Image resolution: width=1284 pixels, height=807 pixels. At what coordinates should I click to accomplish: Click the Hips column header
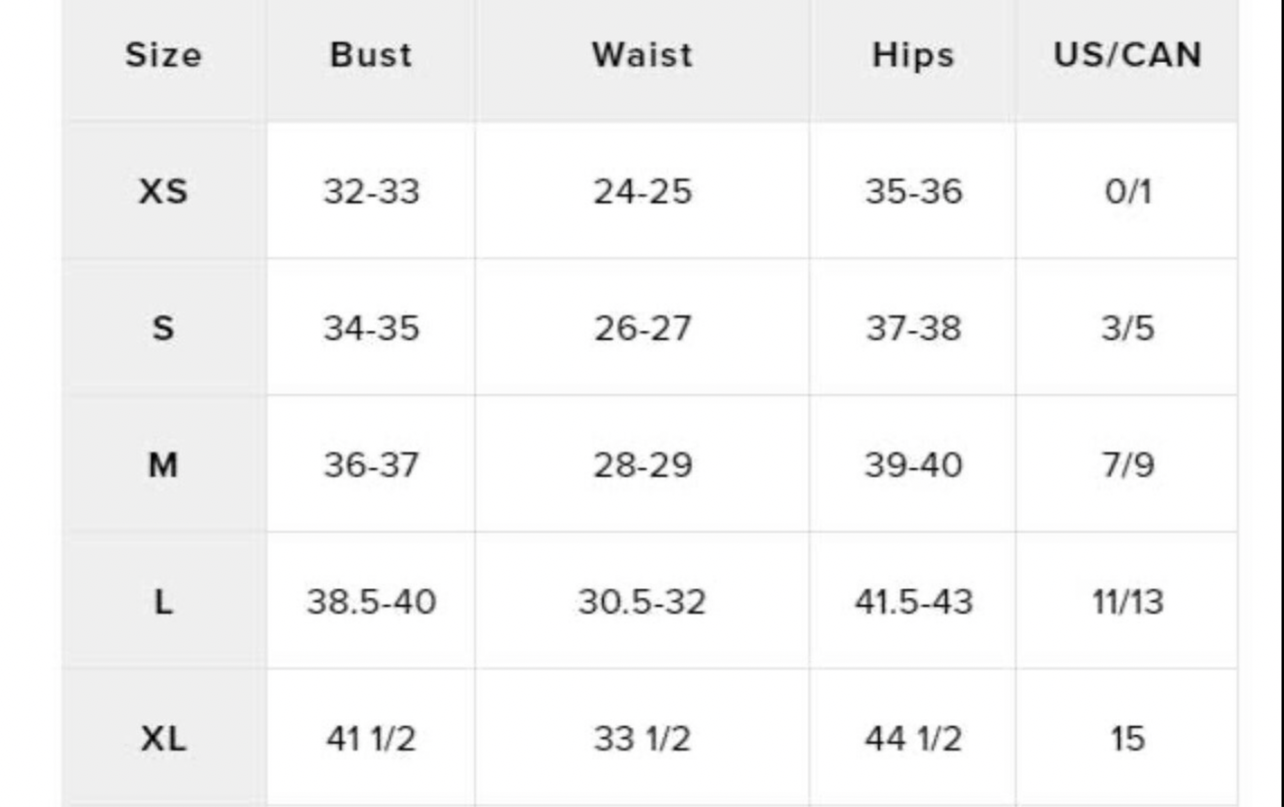point(913,55)
